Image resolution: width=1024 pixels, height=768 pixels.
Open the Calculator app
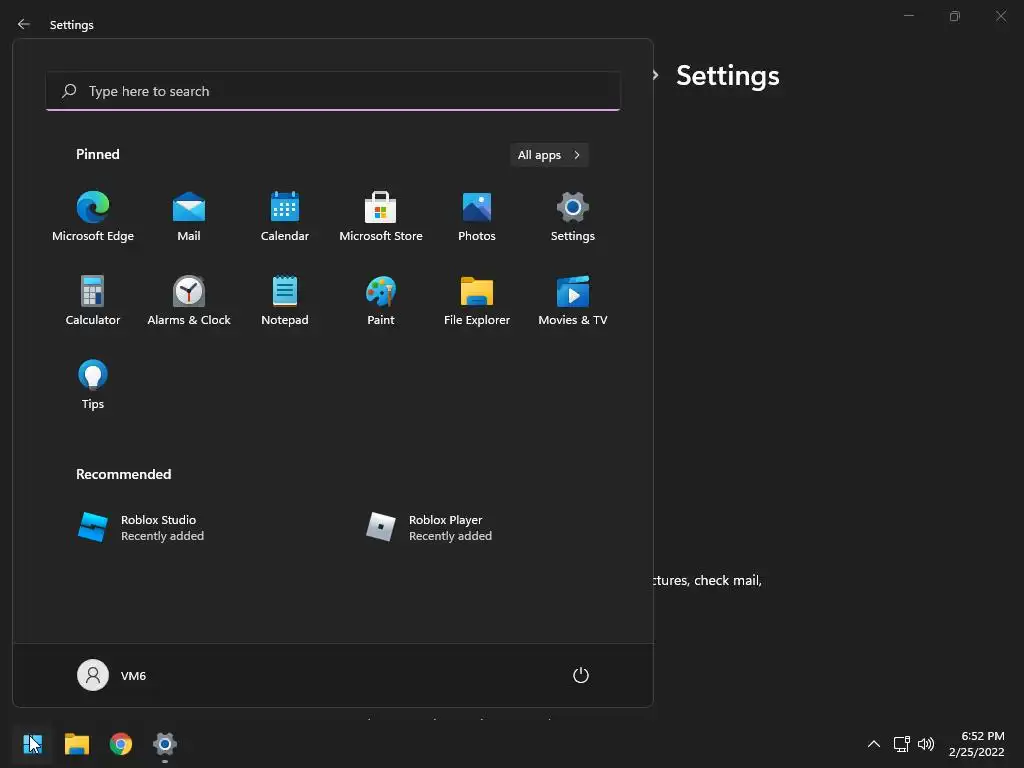93,301
